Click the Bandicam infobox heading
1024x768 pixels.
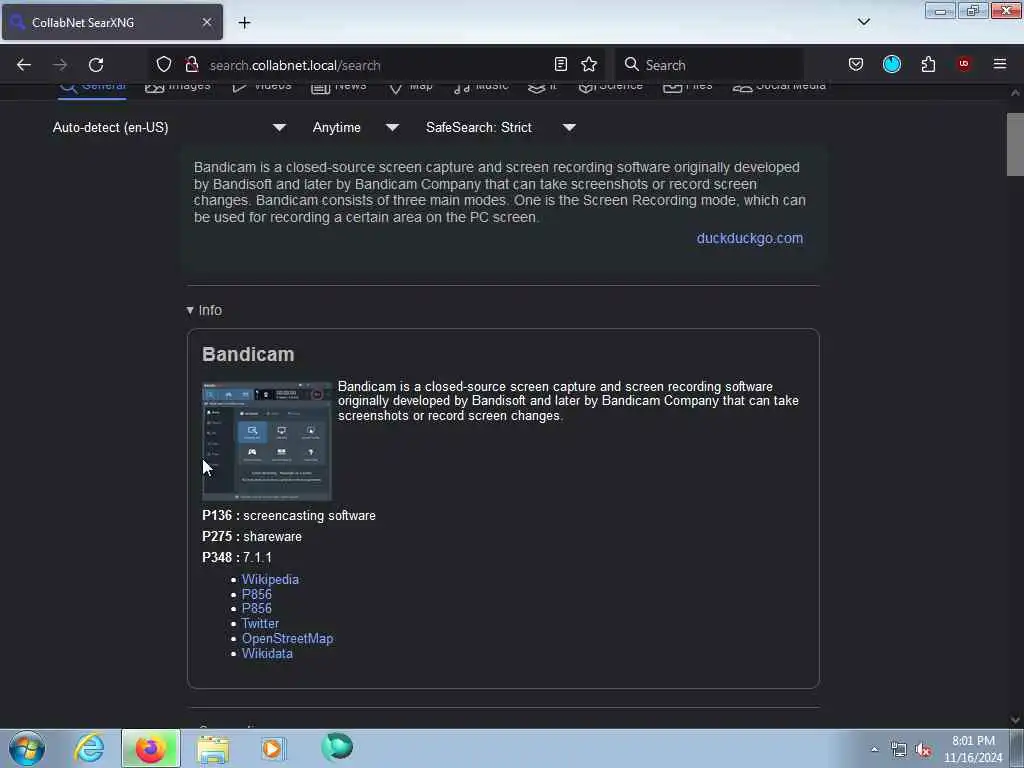[x=248, y=355]
